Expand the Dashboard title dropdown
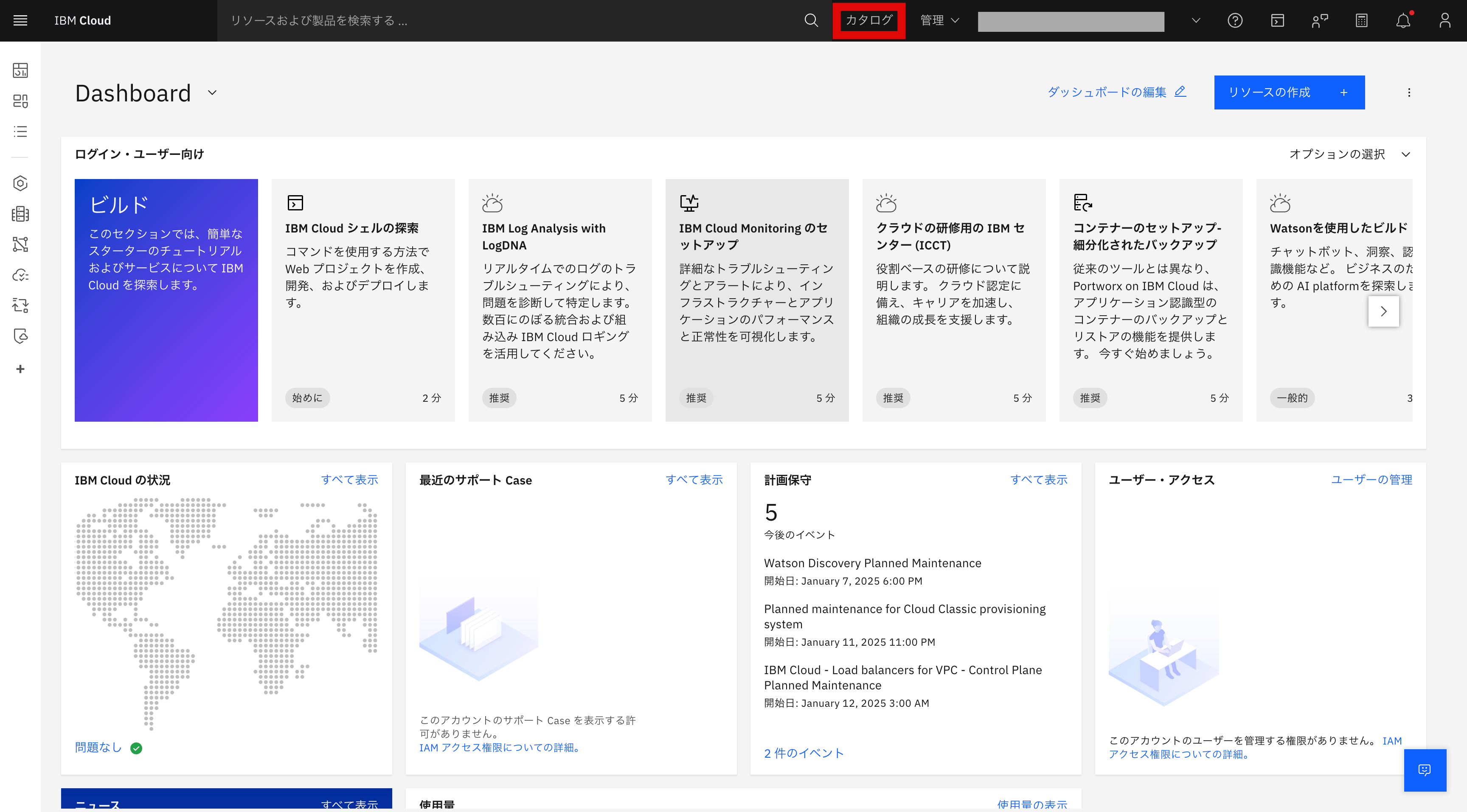Screen dimensions: 1467x812 click(x=212, y=93)
